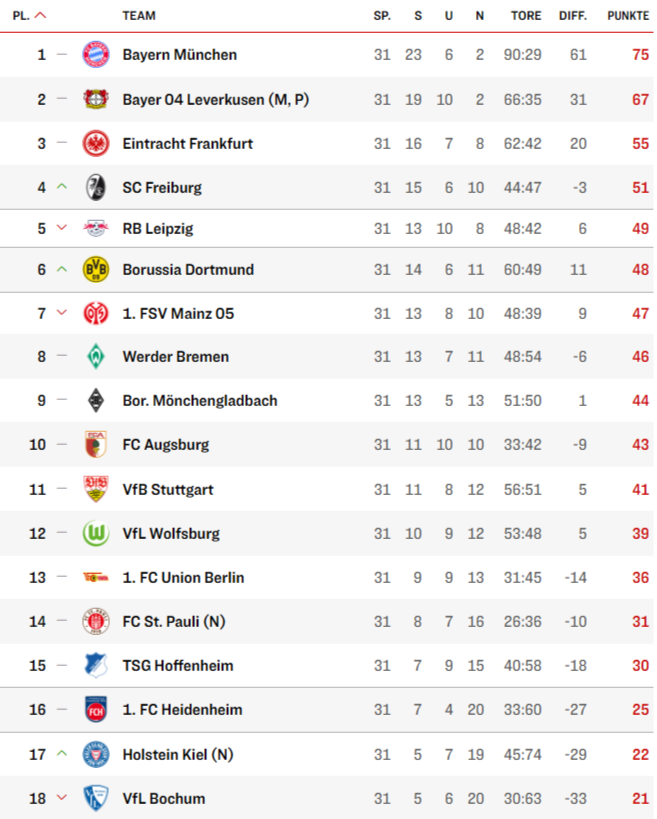Open the FC St. Pauli (N) team link
Image resolution: width=657 pixels, height=819 pixels.
[x=174, y=622]
